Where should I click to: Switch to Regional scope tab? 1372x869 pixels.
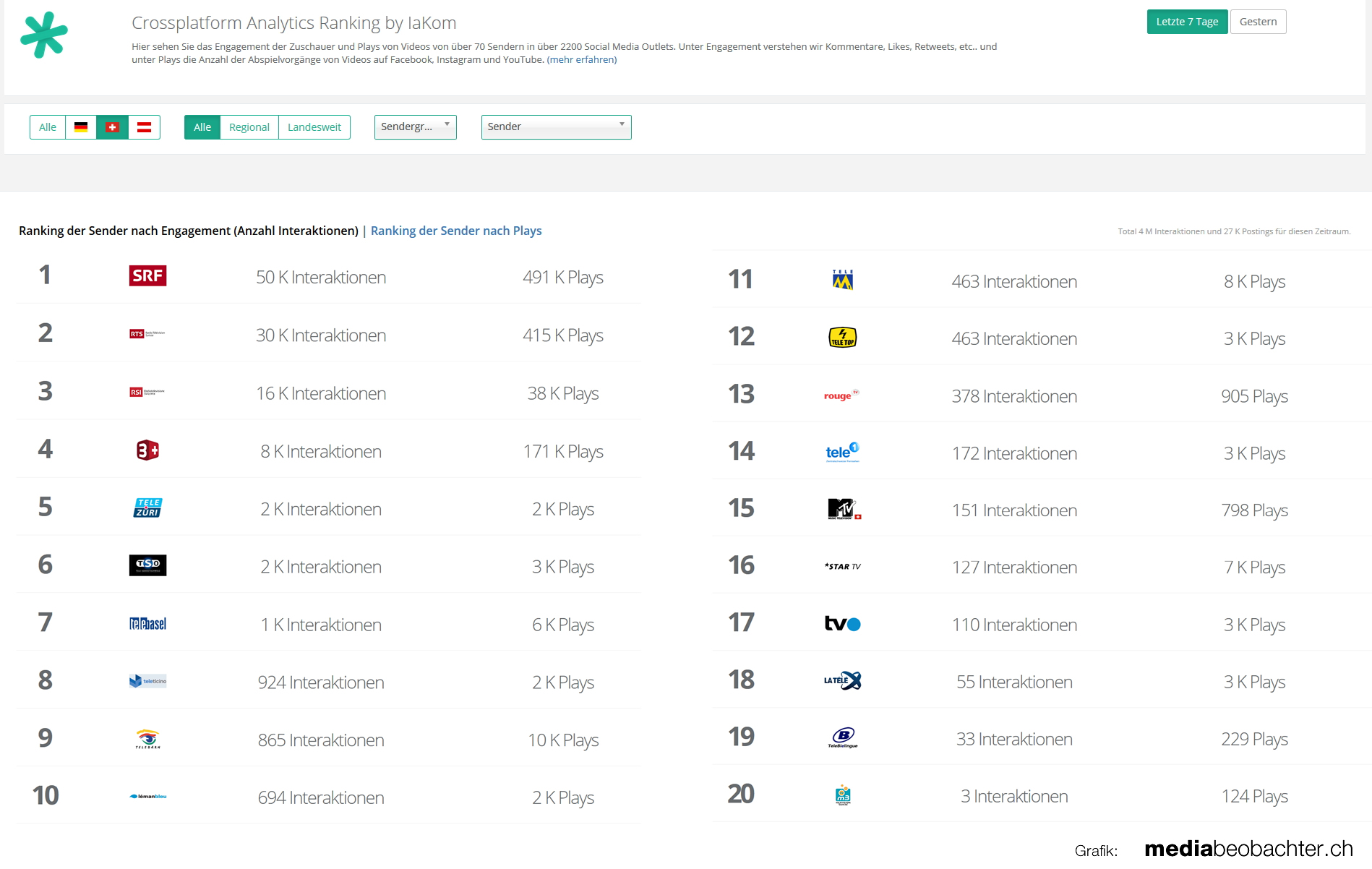click(x=249, y=127)
